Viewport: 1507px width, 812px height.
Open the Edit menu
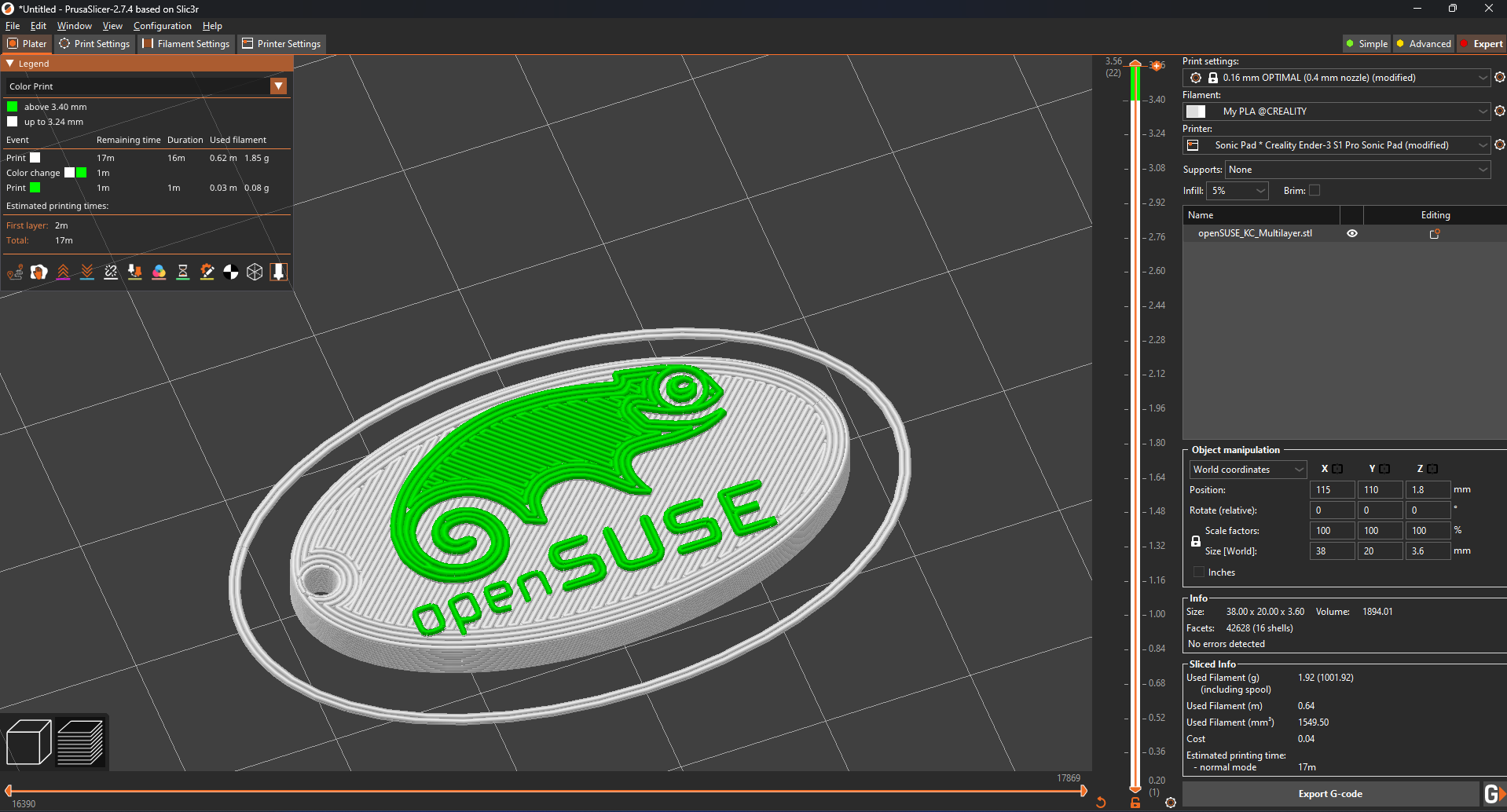point(38,26)
